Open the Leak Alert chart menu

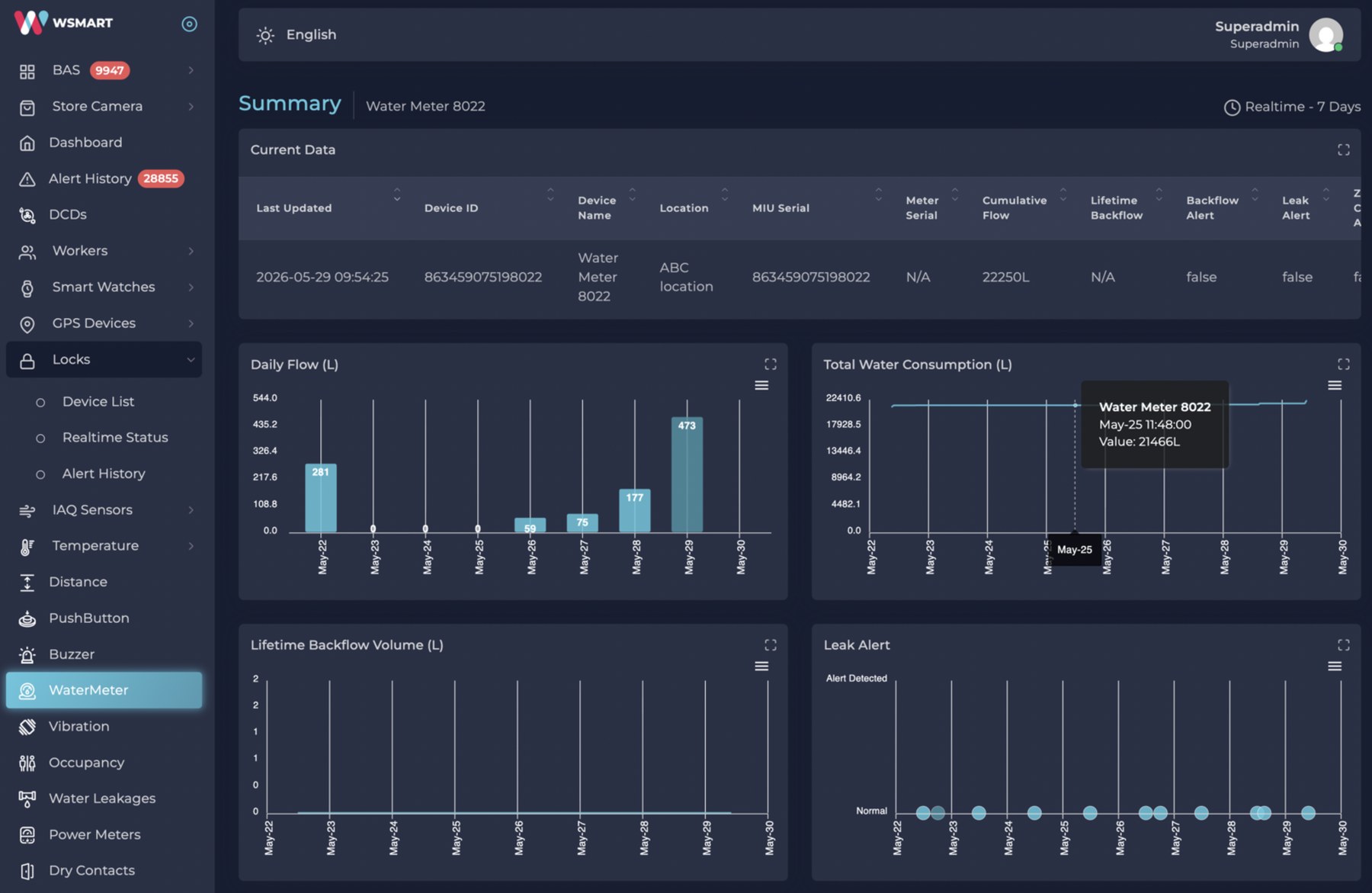click(x=1335, y=666)
